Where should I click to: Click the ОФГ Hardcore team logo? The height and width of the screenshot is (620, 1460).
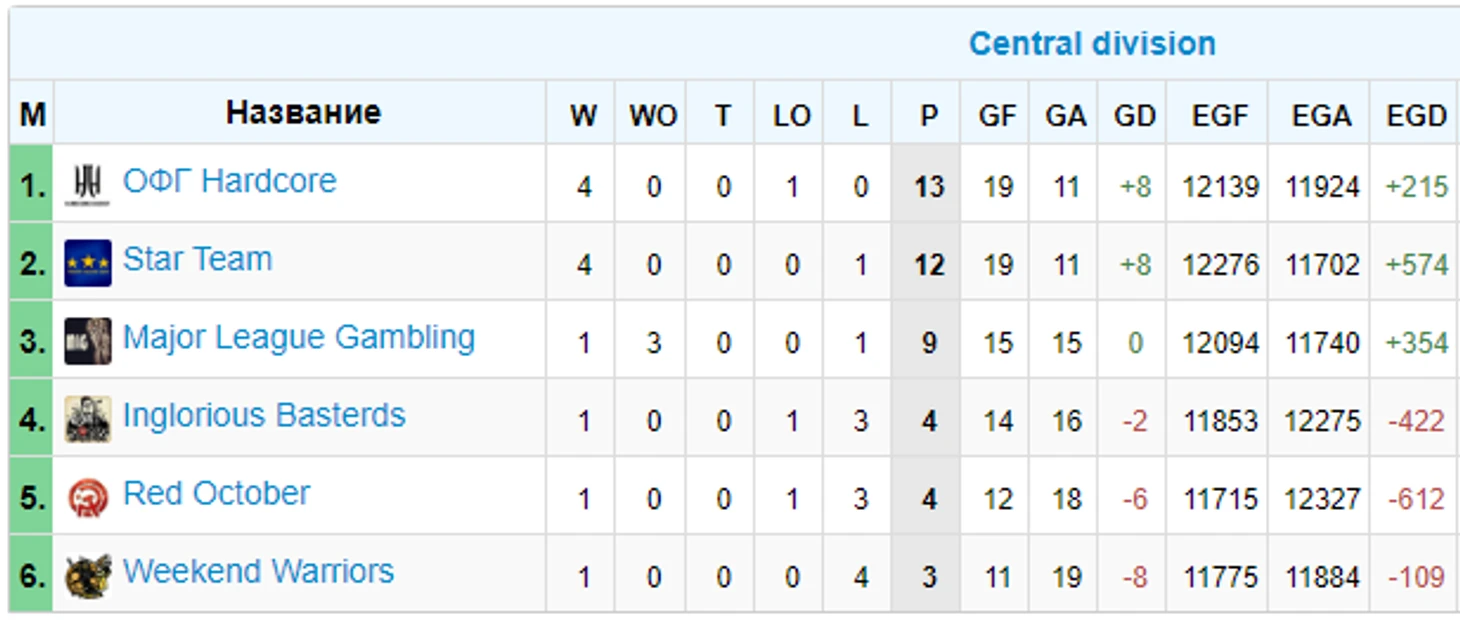click(88, 185)
